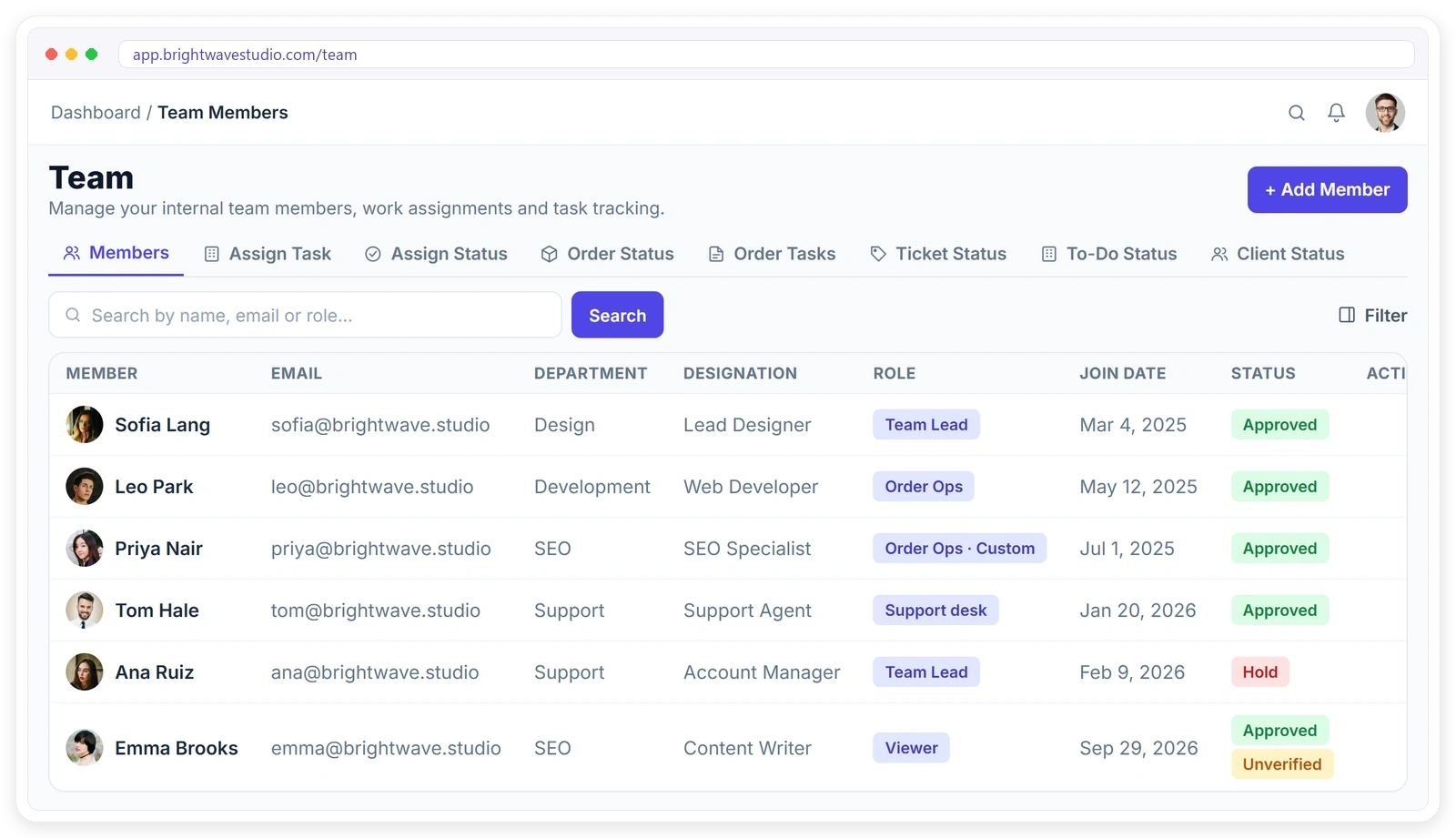The width and height of the screenshot is (1456, 838).
Task: Switch to the Members tab
Action: click(x=116, y=253)
